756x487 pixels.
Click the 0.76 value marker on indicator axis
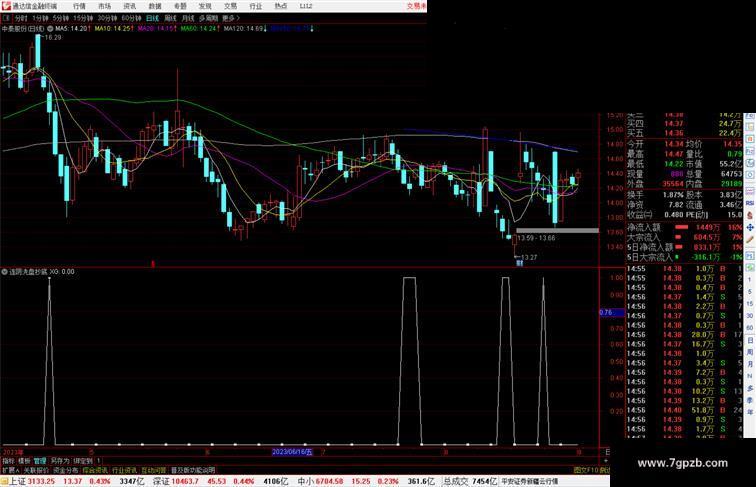[612, 312]
